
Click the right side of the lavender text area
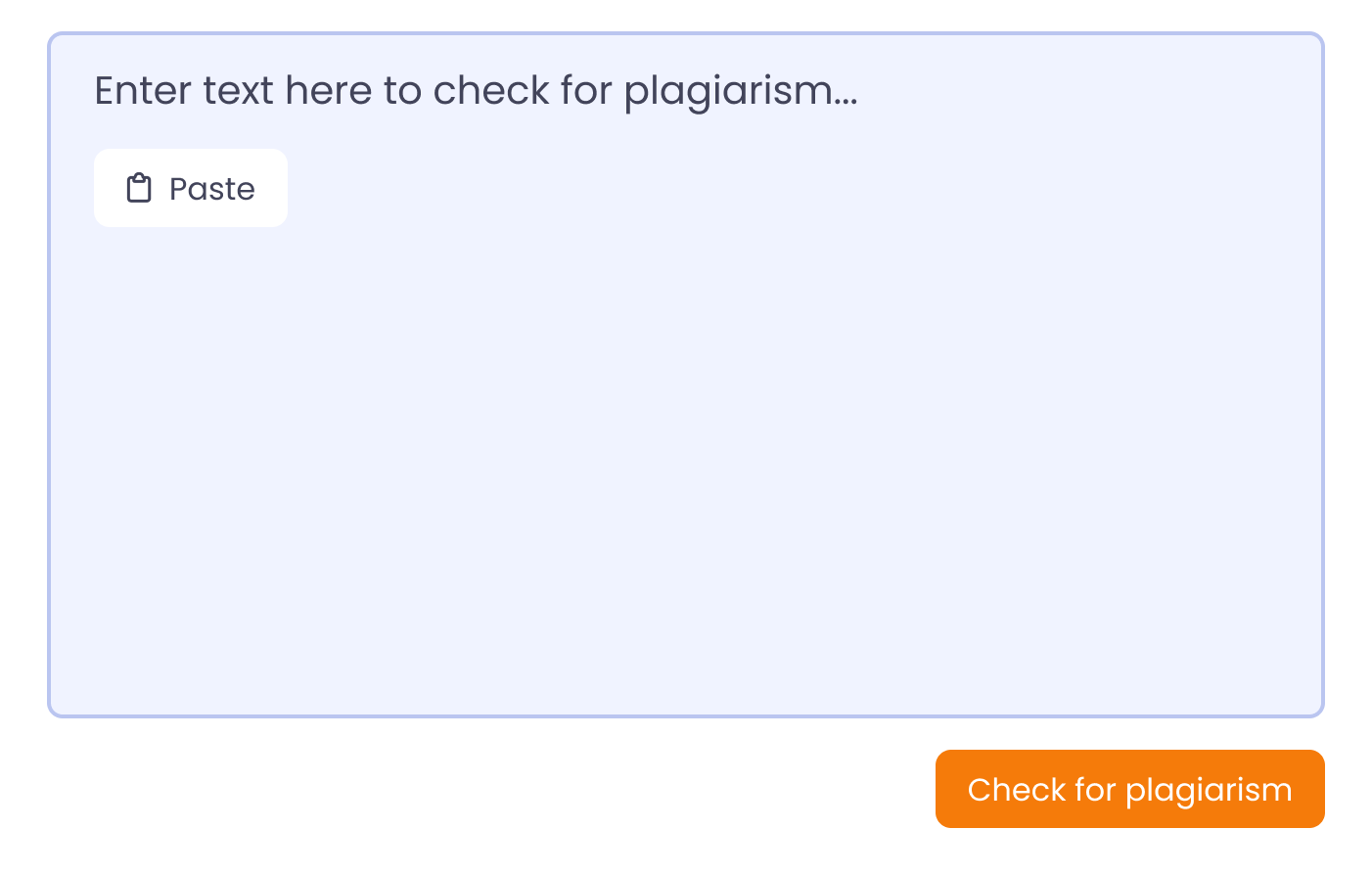(1174, 391)
